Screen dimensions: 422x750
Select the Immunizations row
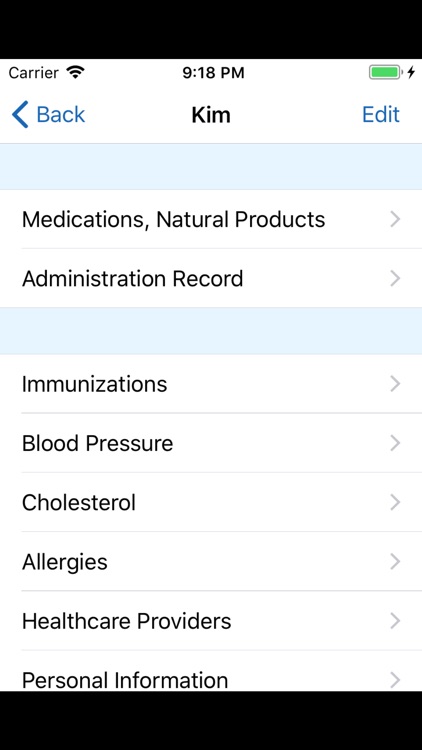pyautogui.click(x=211, y=384)
